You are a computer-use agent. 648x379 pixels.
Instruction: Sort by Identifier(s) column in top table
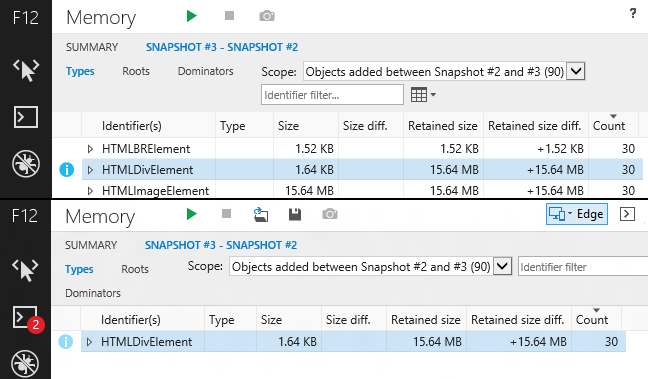[x=132, y=126]
